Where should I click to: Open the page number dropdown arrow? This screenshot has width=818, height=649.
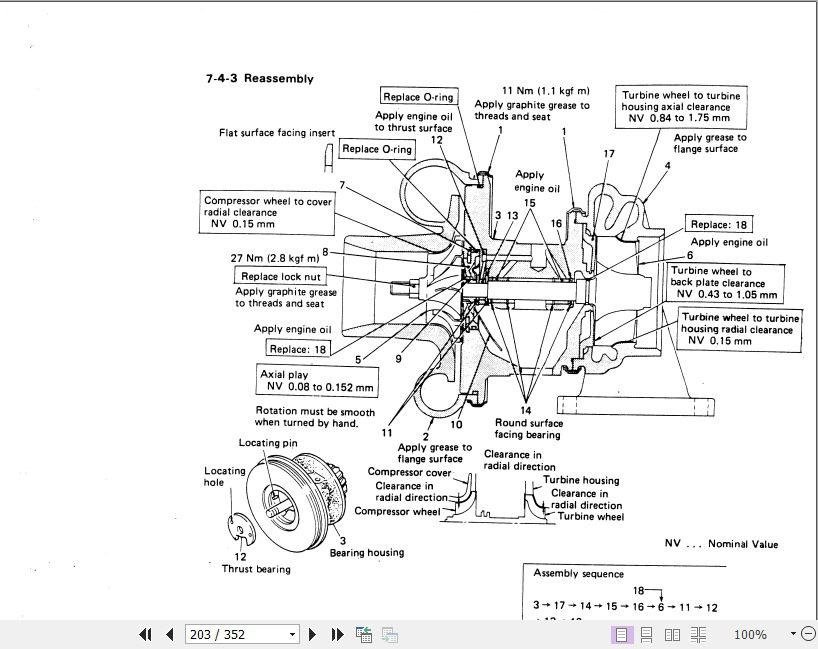pyautogui.click(x=292, y=634)
